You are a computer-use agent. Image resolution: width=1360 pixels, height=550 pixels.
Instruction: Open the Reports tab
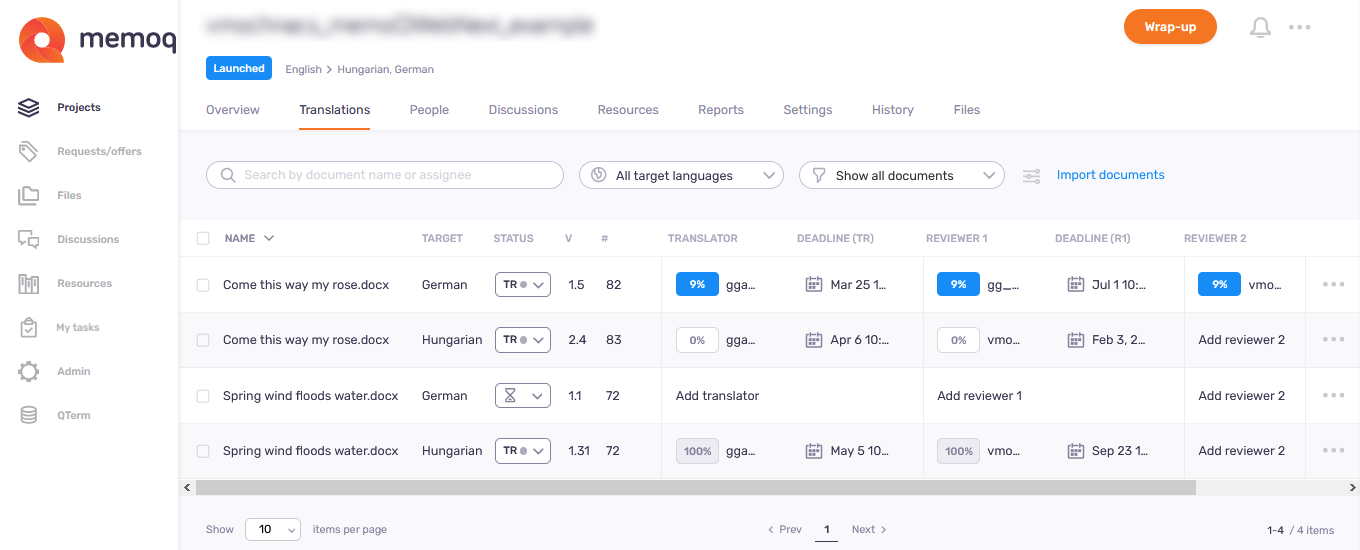(720, 110)
